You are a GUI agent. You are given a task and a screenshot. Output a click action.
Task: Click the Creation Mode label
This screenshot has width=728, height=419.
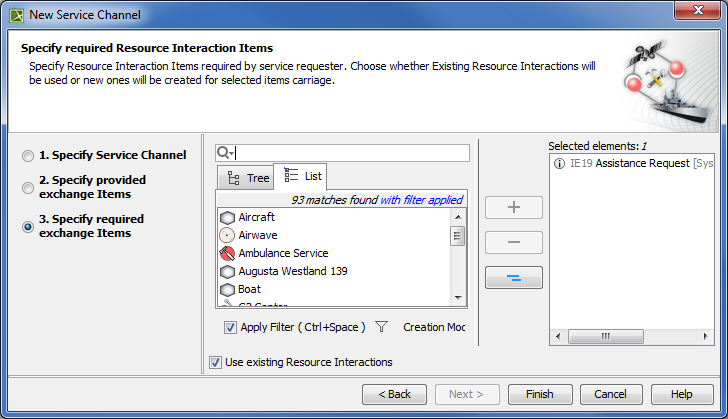434,327
